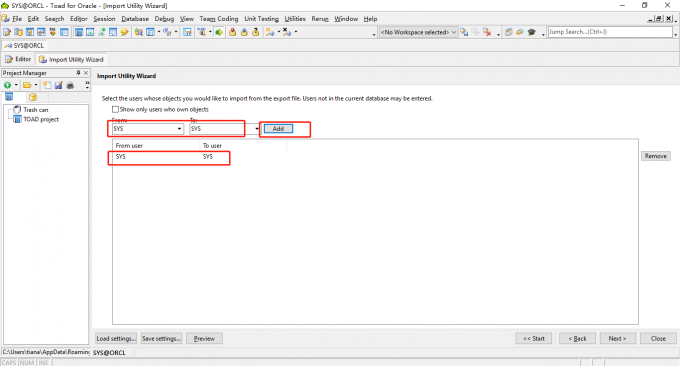Viewport: 680px width, 366px height.
Task: Open the Unit Testing menu
Action: click(x=262, y=19)
